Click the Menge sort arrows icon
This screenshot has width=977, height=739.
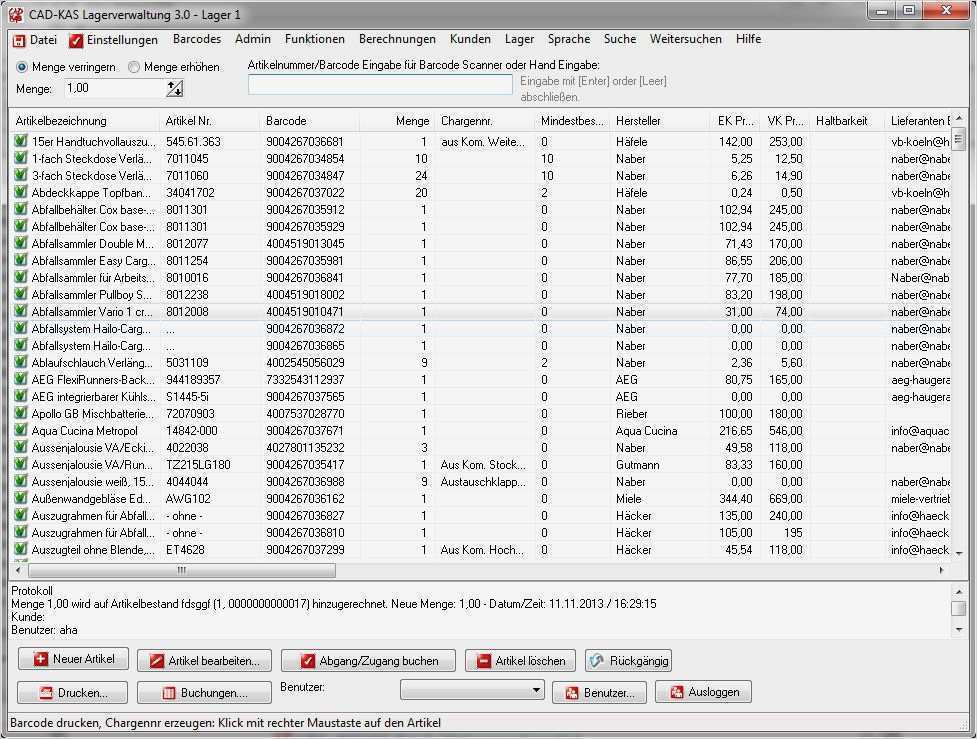click(x=174, y=88)
